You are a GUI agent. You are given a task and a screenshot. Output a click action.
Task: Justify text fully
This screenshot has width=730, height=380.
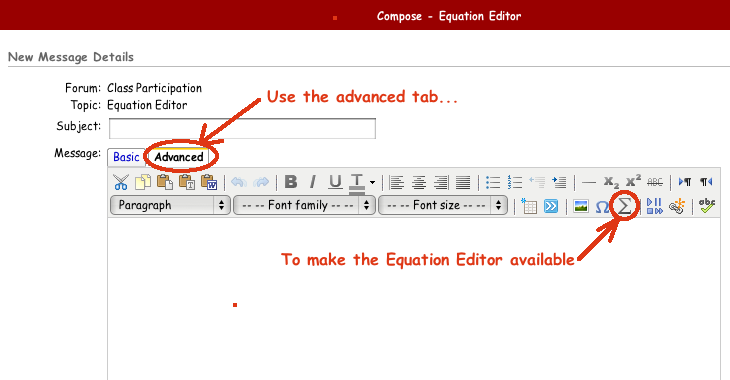click(463, 182)
